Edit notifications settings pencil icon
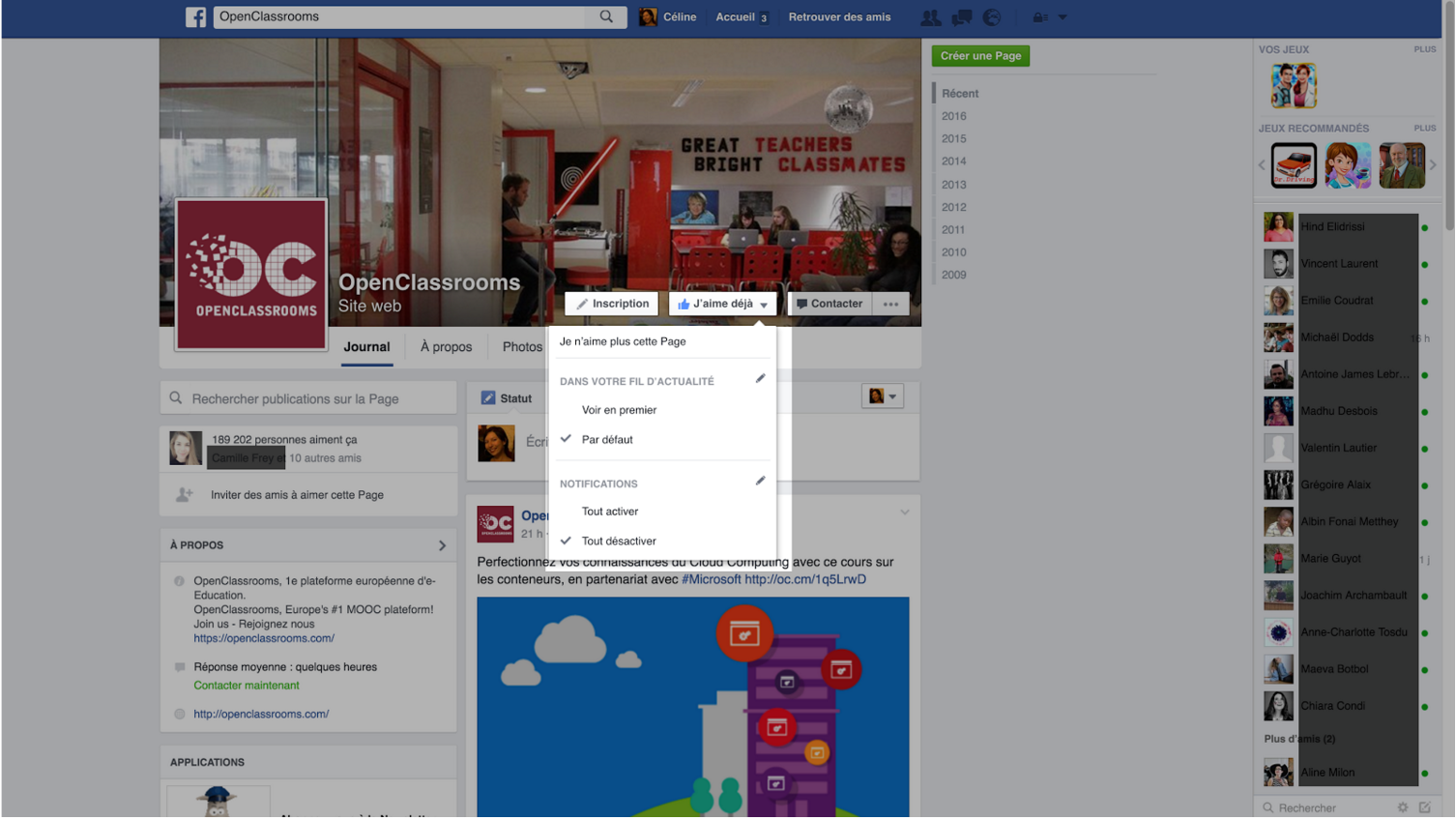 [x=760, y=481]
